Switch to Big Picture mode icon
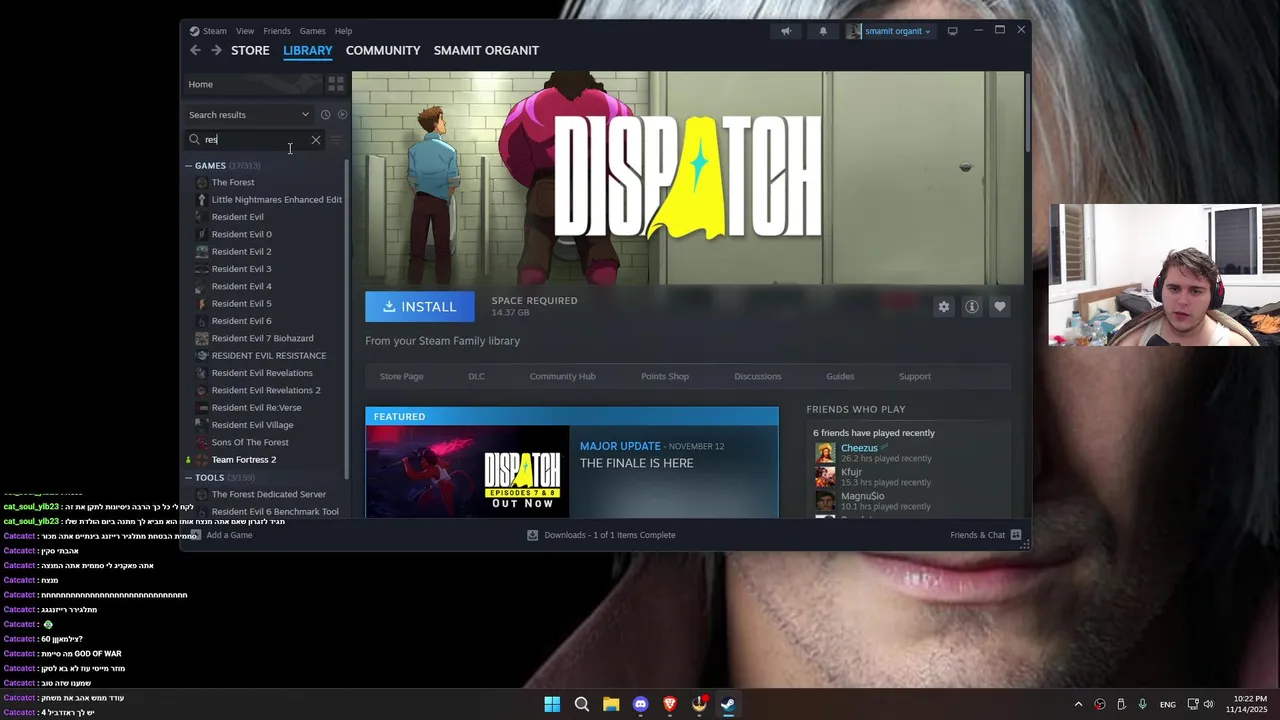The width and height of the screenshot is (1280, 720). pos(952,31)
